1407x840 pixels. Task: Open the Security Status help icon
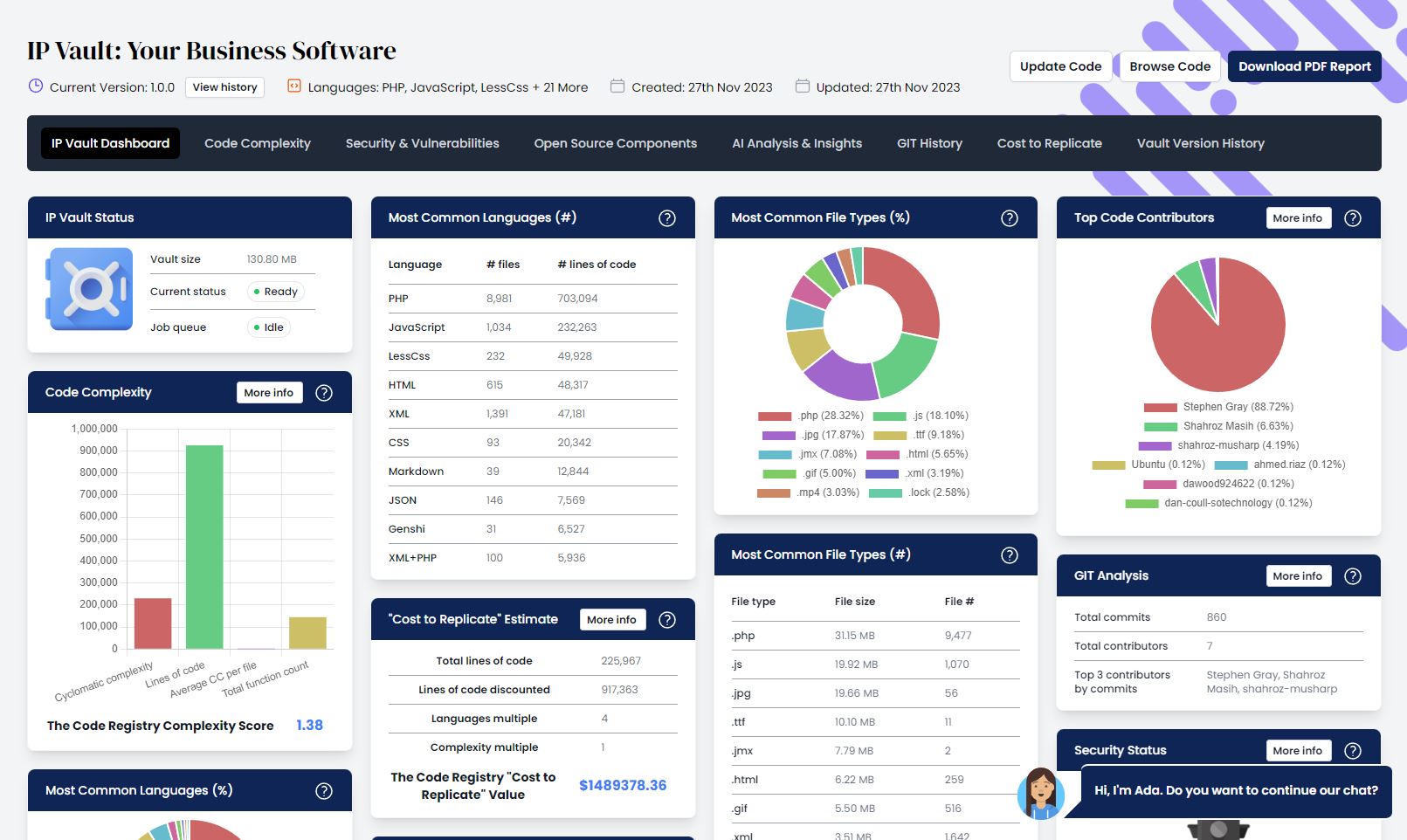1353,750
